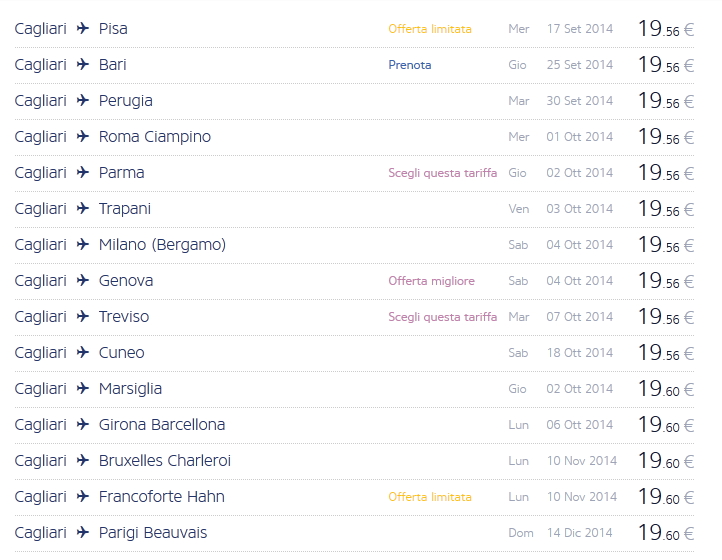Click the airplane icon beside Genova
The height and width of the screenshot is (560, 722).
click(83, 281)
